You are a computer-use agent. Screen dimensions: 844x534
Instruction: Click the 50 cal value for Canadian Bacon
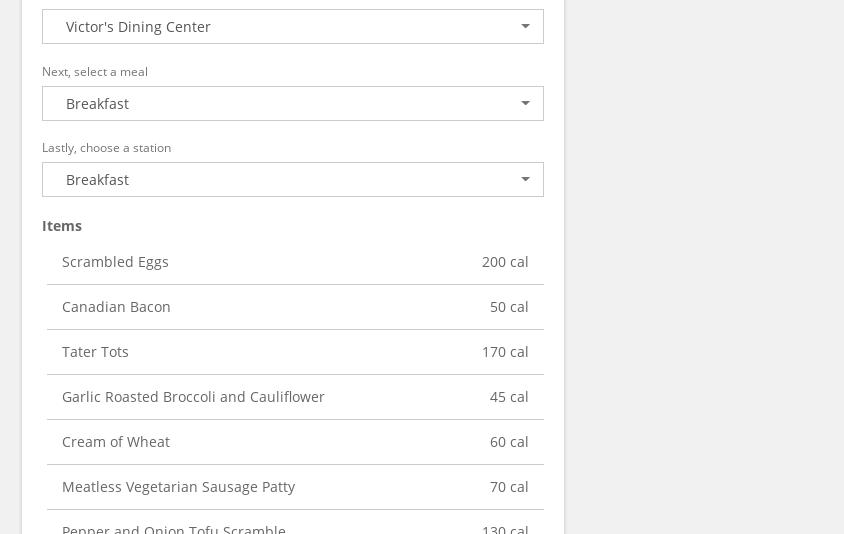tap(509, 307)
